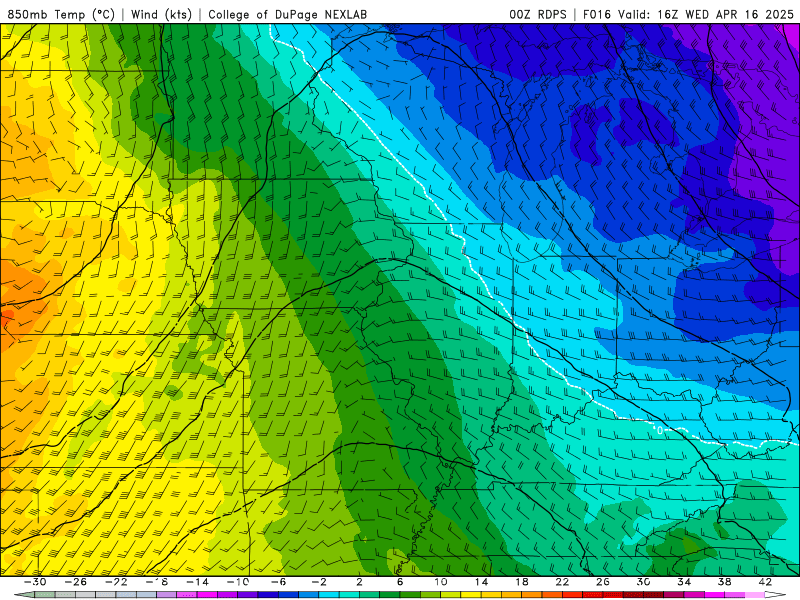This screenshot has height=600, width=800.
Task: Click the '42' colorbar tick label
Action: (765, 582)
